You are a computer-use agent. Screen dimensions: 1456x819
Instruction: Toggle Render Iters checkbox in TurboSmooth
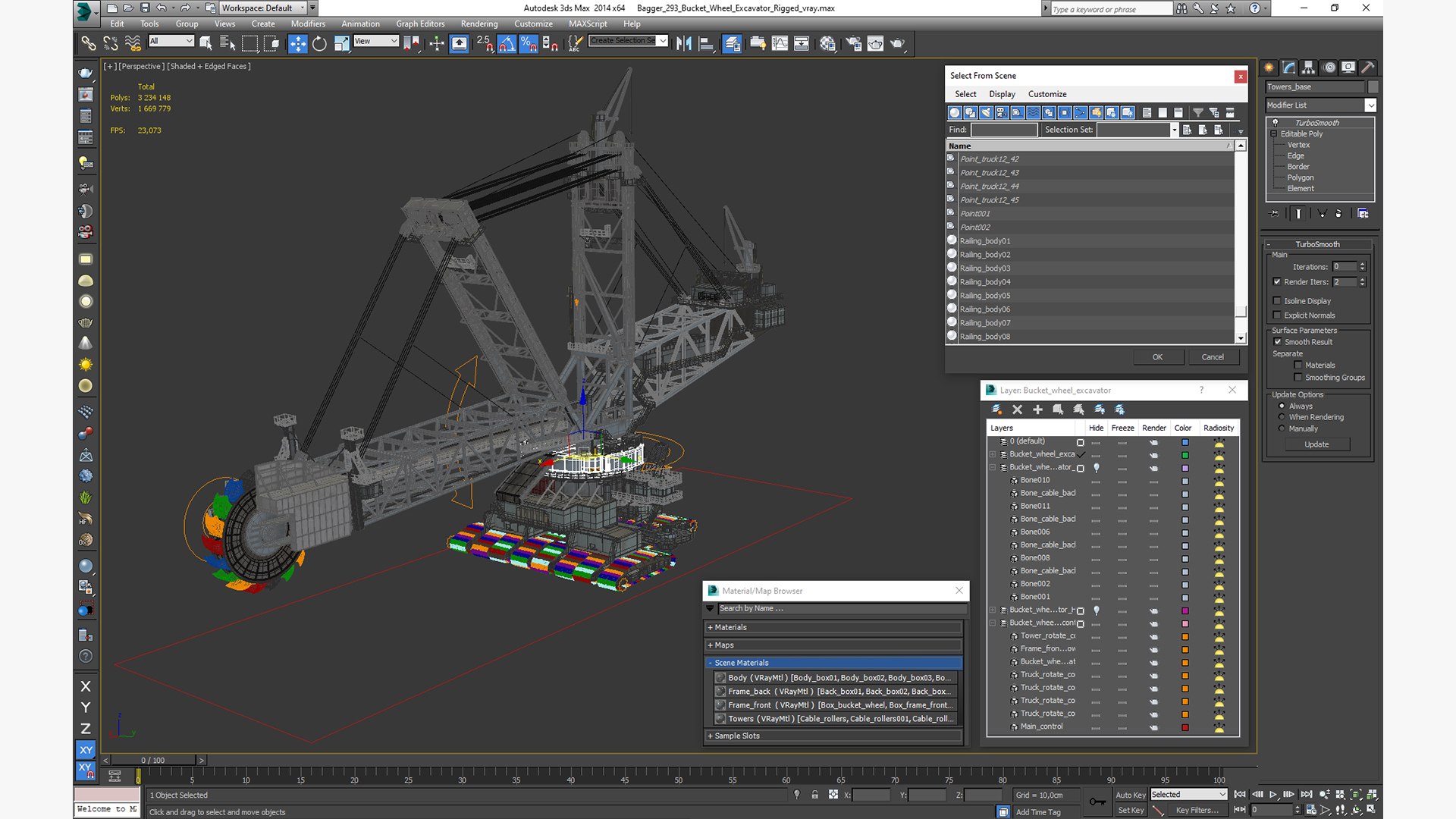(x=1277, y=282)
